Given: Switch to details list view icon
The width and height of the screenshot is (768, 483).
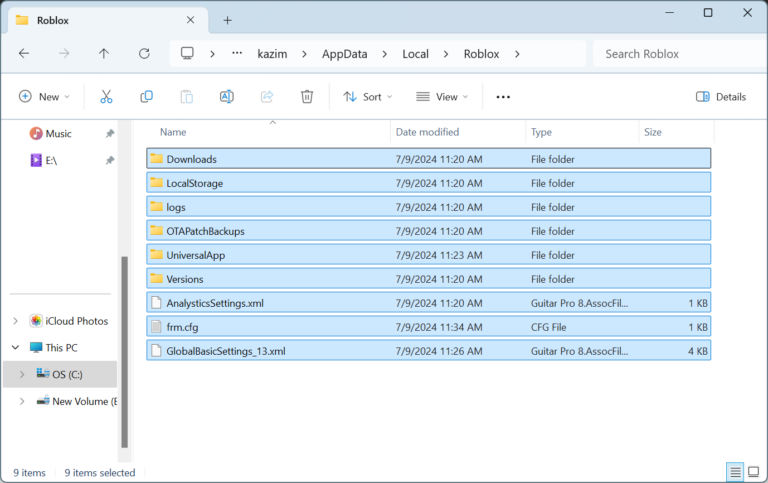Looking at the screenshot, I should click(735, 472).
